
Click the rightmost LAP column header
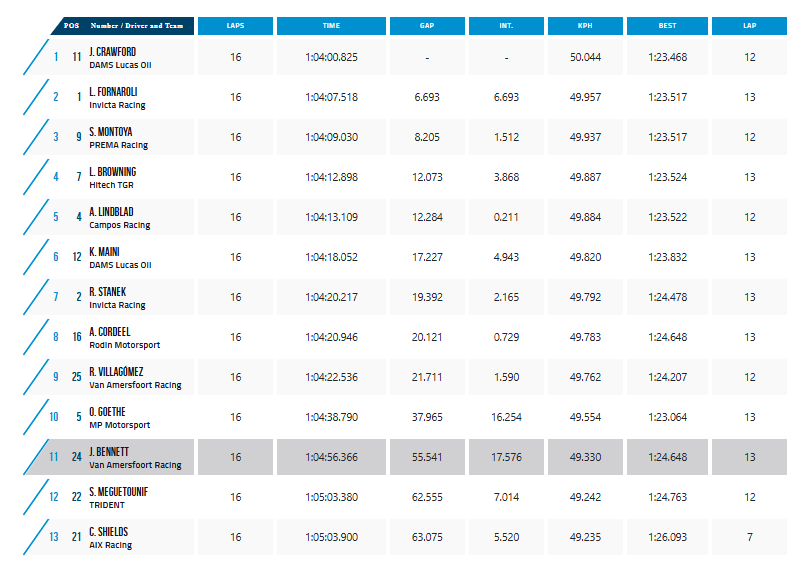click(749, 26)
